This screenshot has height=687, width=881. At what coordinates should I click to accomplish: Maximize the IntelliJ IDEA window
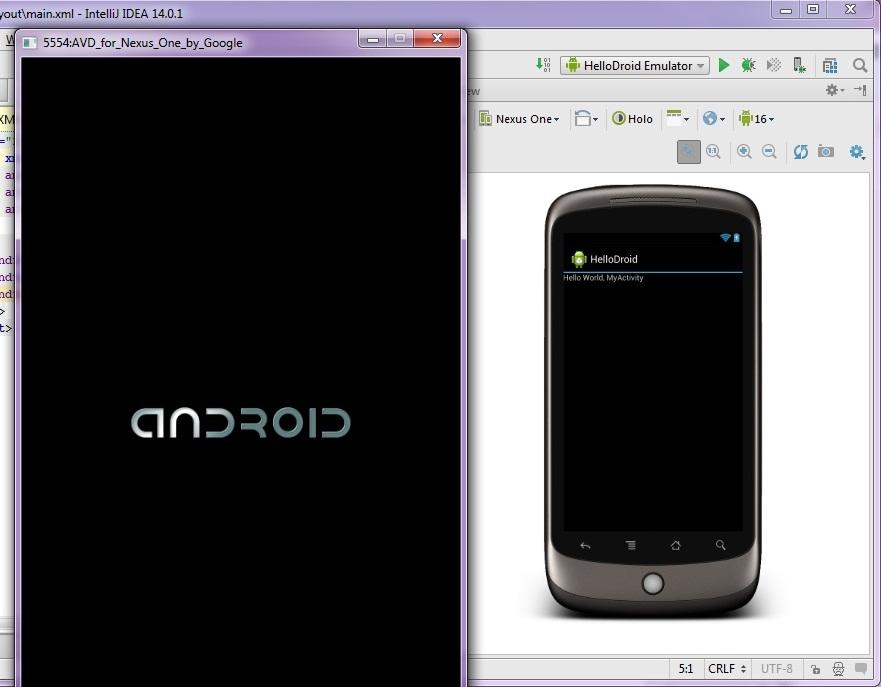point(812,9)
